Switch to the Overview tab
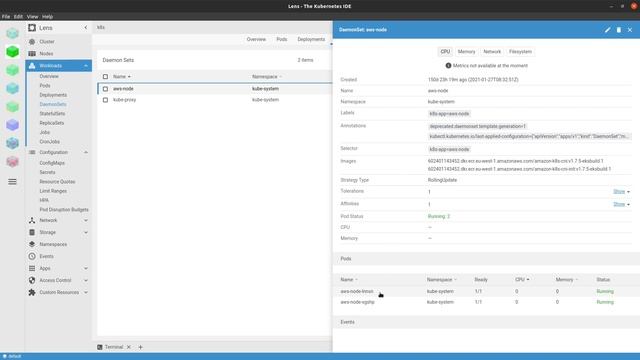This screenshot has height=360, width=640. (x=256, y=39)
